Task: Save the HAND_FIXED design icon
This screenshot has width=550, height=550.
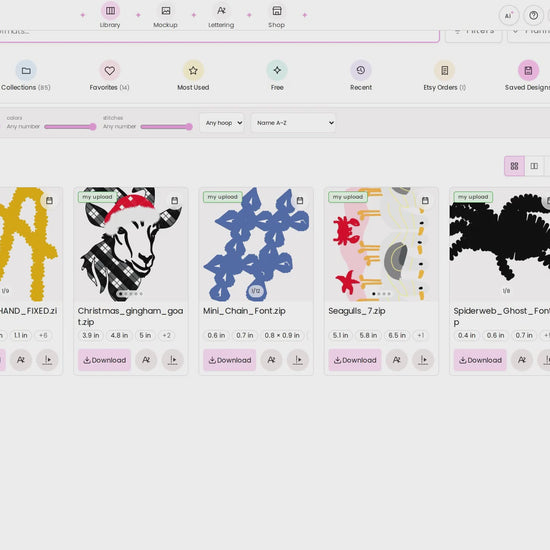Action: tap(49, 200)
